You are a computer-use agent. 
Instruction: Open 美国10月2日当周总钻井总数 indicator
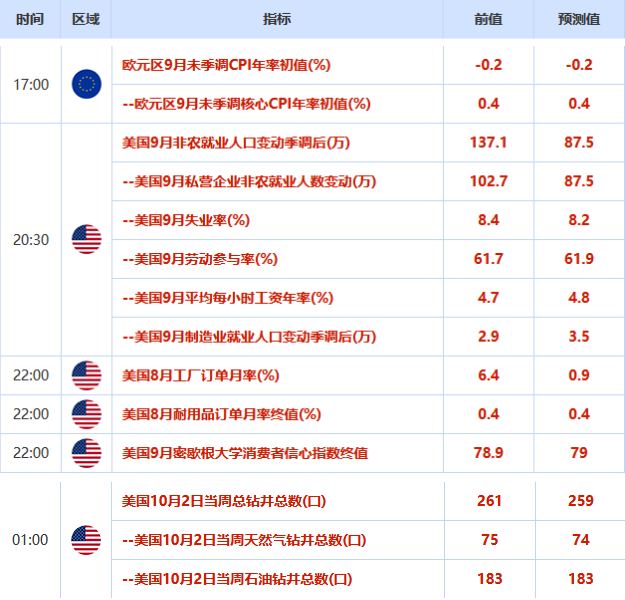[x=224, y=501]
